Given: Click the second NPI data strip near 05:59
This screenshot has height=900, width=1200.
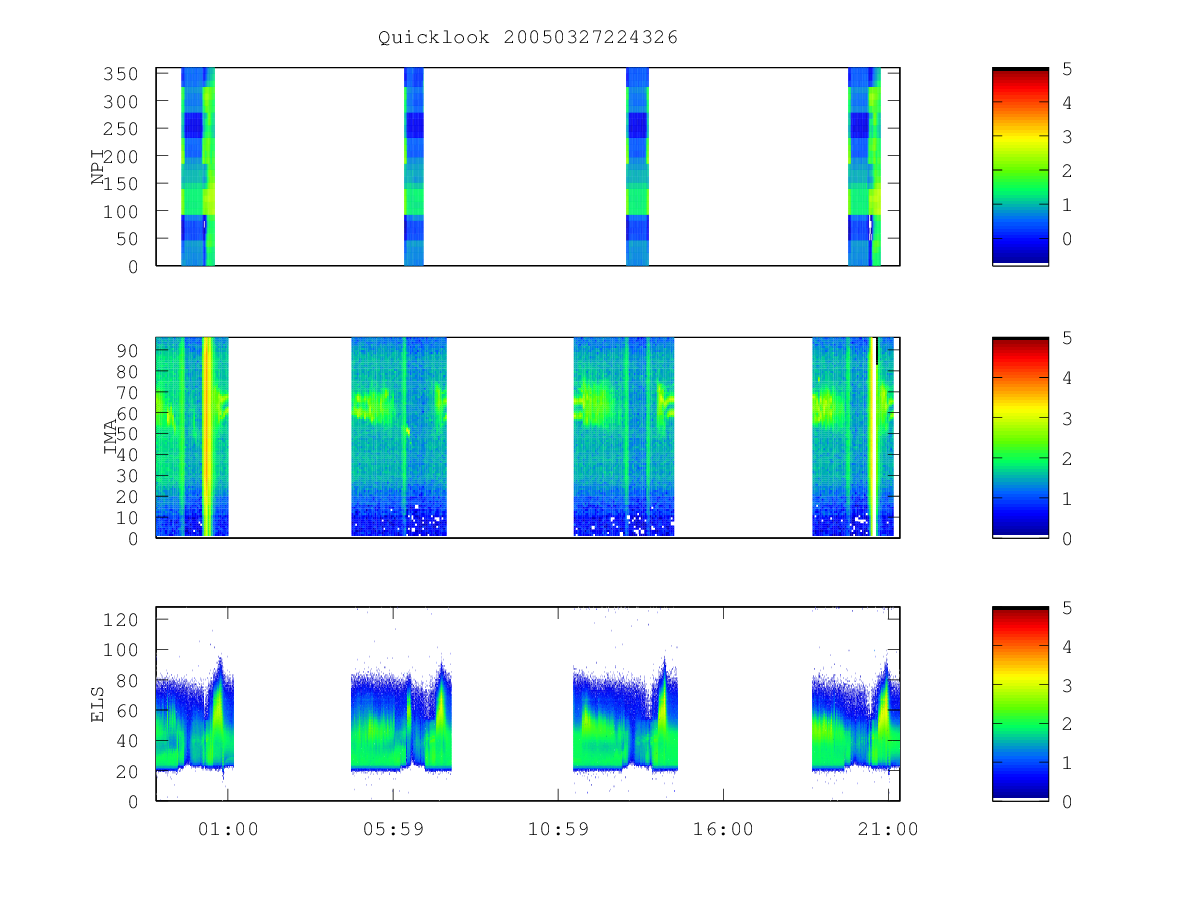Looking at the screenshot, I should [x=414, y=166].
